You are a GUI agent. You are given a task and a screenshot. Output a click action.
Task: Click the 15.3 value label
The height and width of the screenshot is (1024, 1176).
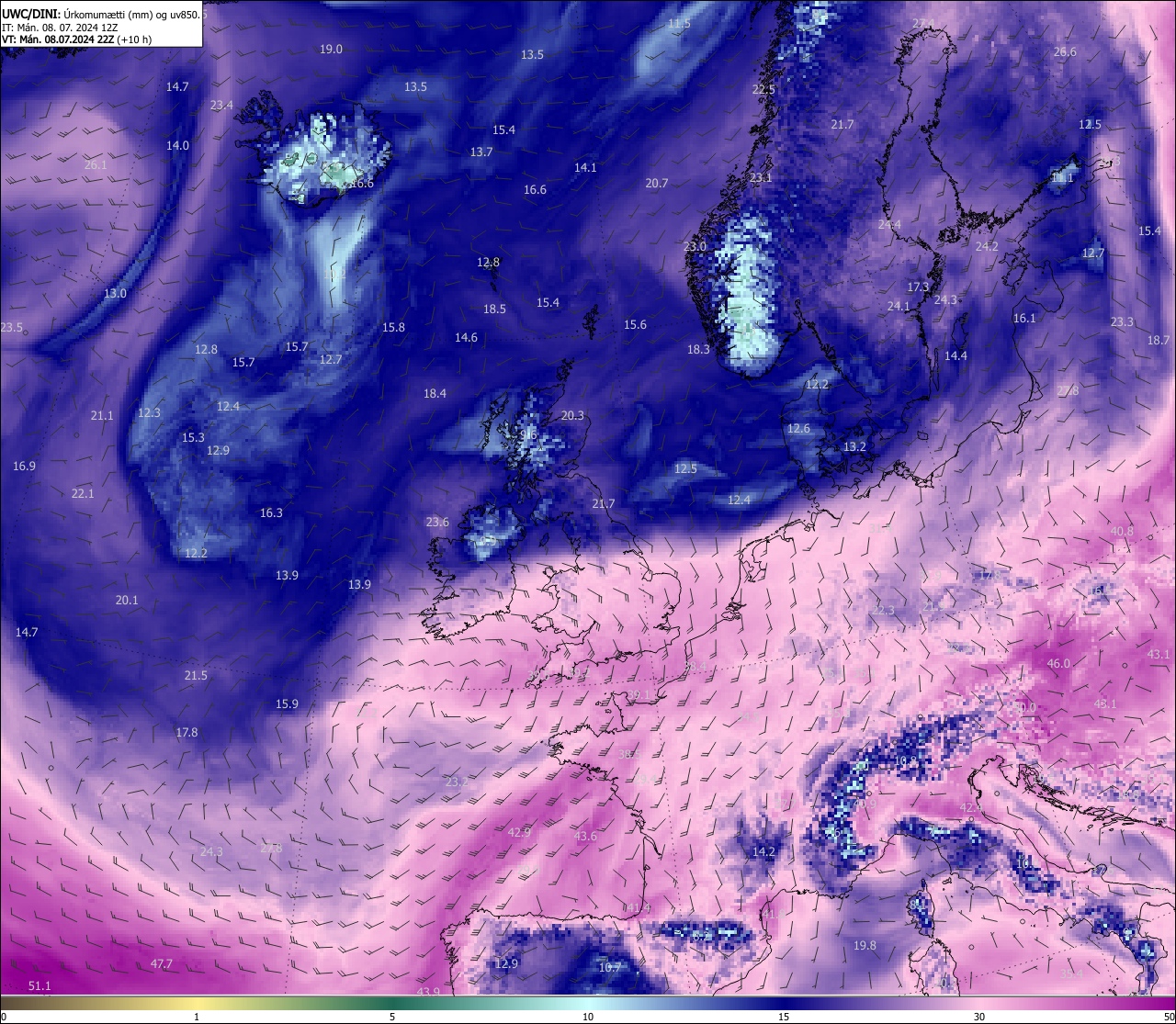(x=193, y=437)
